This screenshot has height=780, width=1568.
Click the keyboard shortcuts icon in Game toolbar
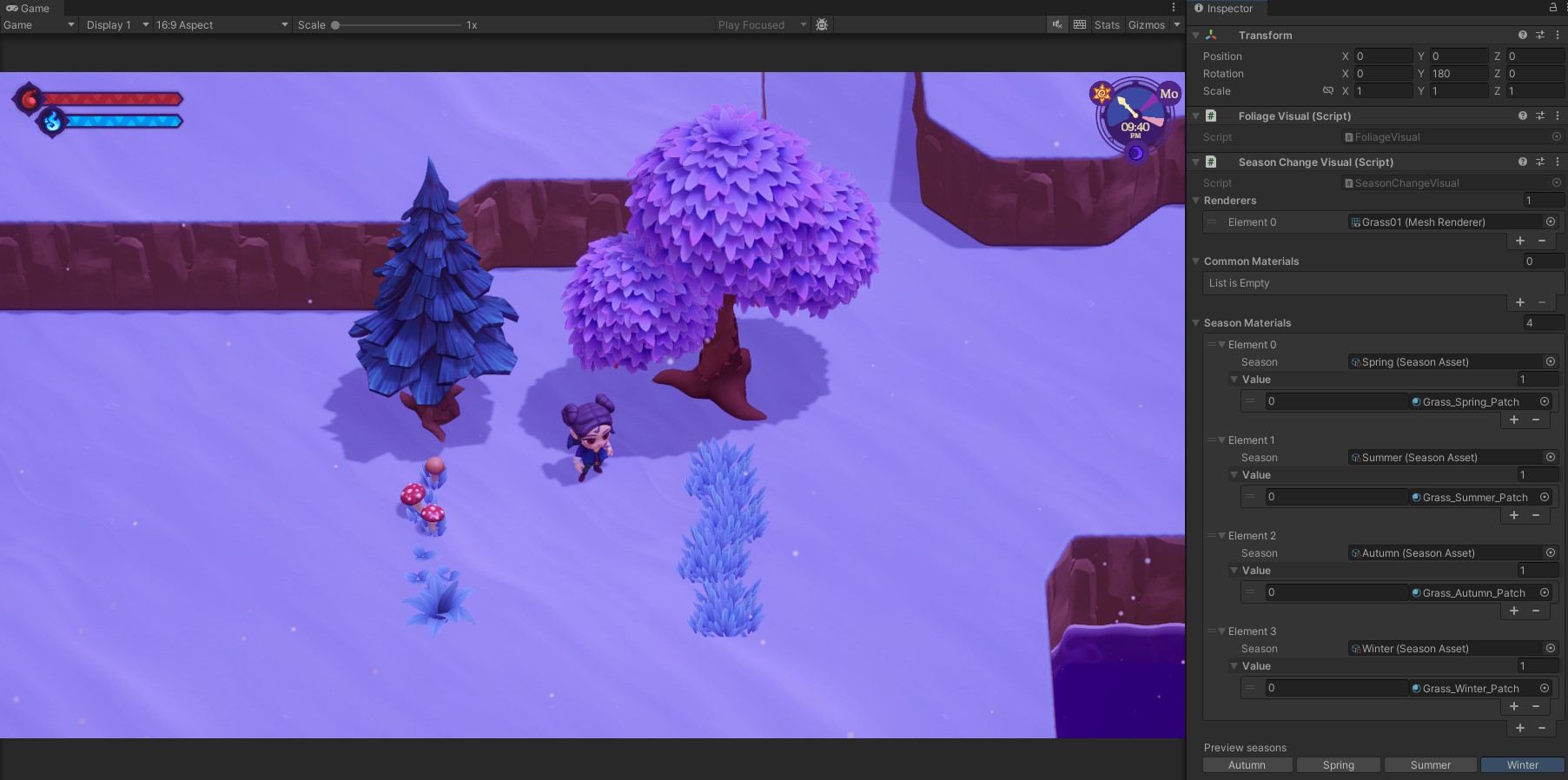[1080, 24]
